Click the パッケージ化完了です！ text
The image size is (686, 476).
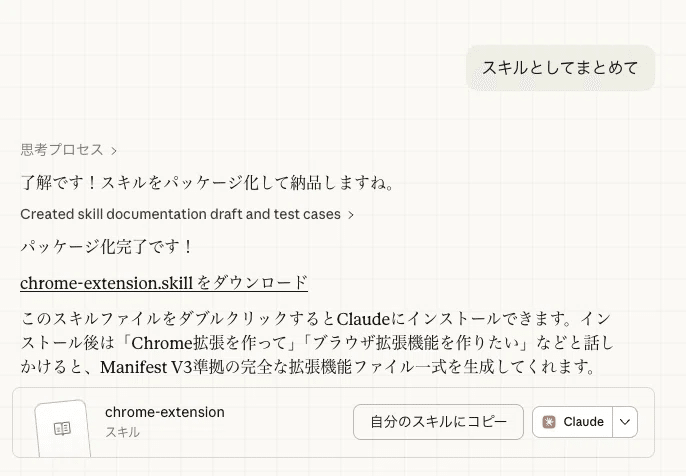tap(107, 246)
